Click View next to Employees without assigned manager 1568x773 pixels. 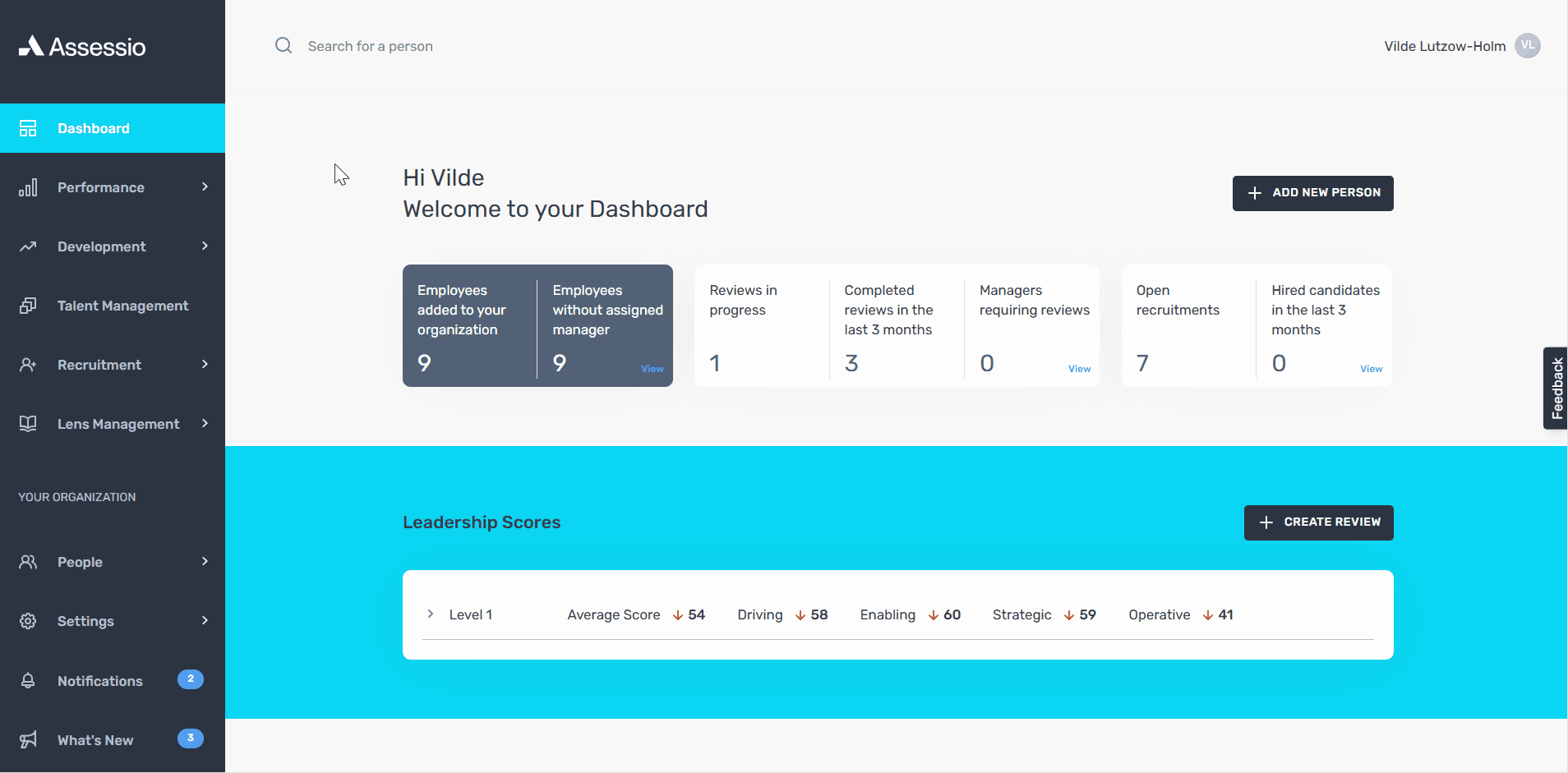[x=652, y=369]
